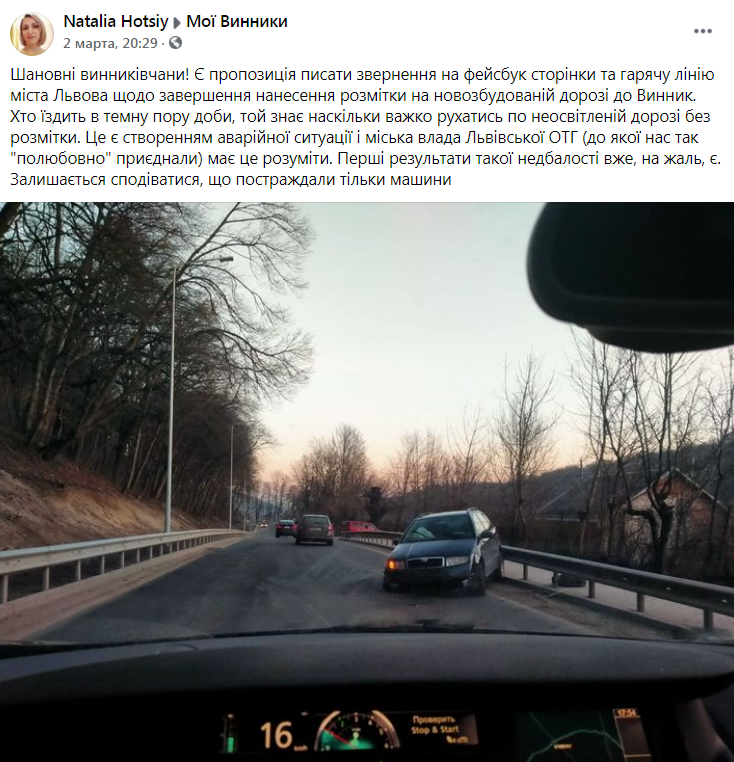Open the attached road photo
Viewport: 734px width, 762px height.
(367, 482)
